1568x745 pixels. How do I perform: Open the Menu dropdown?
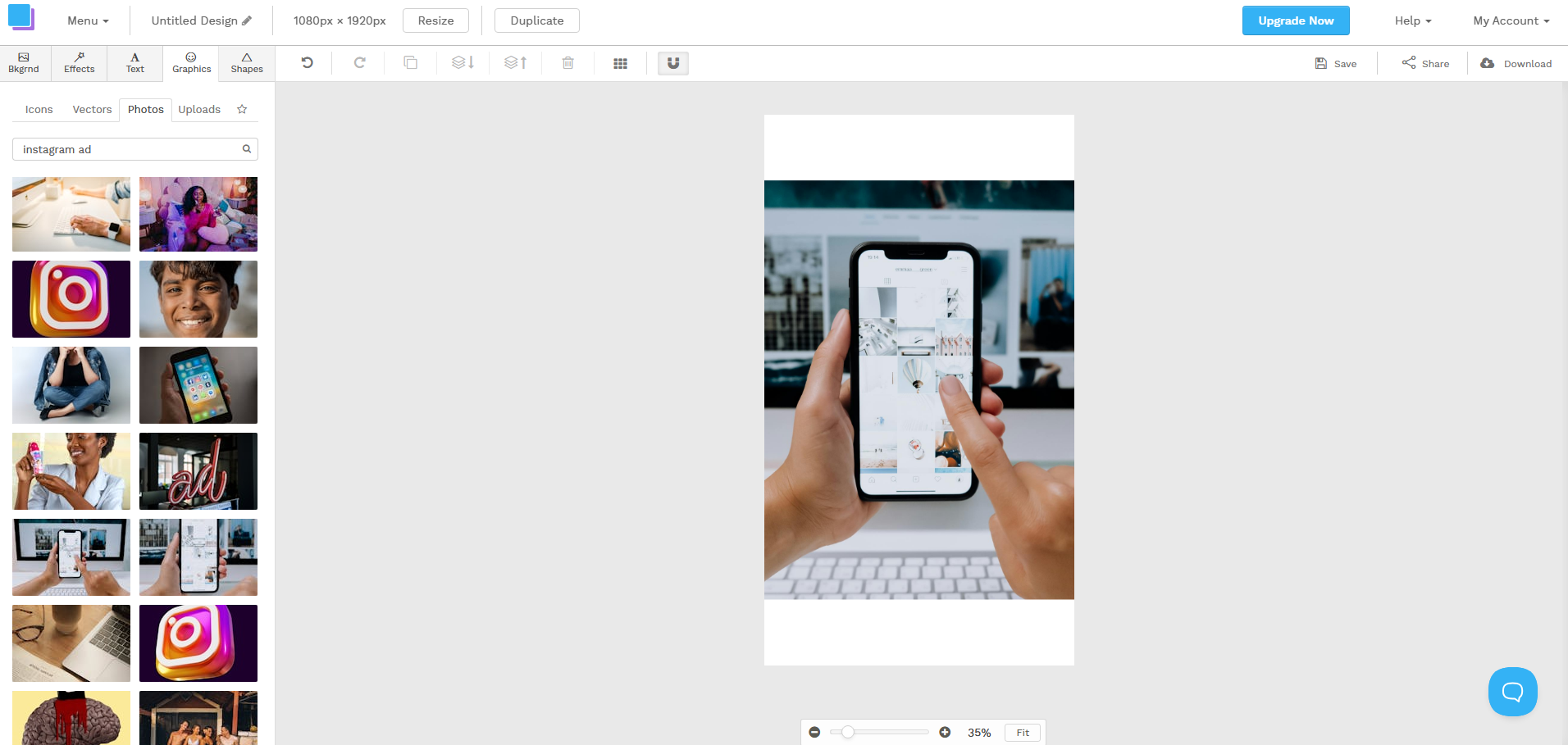(x=87, y=20)
